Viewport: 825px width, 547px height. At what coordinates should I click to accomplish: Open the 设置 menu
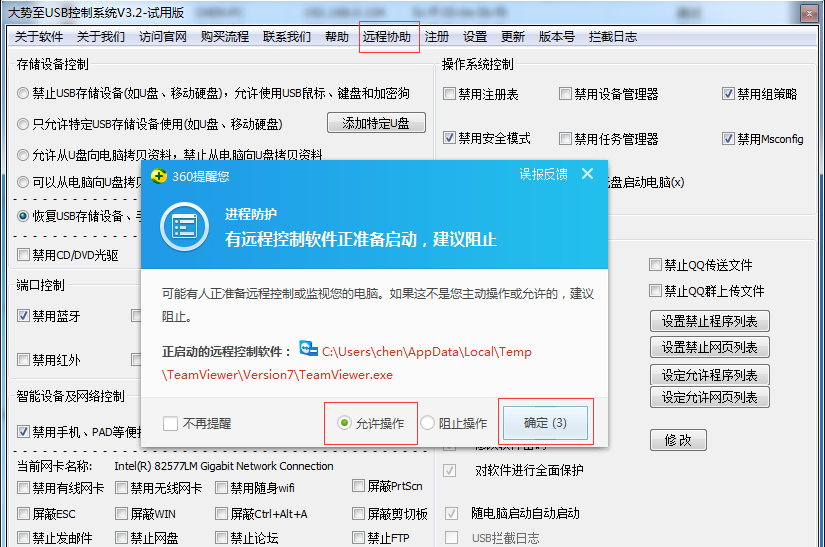click(x=475, y=37)
